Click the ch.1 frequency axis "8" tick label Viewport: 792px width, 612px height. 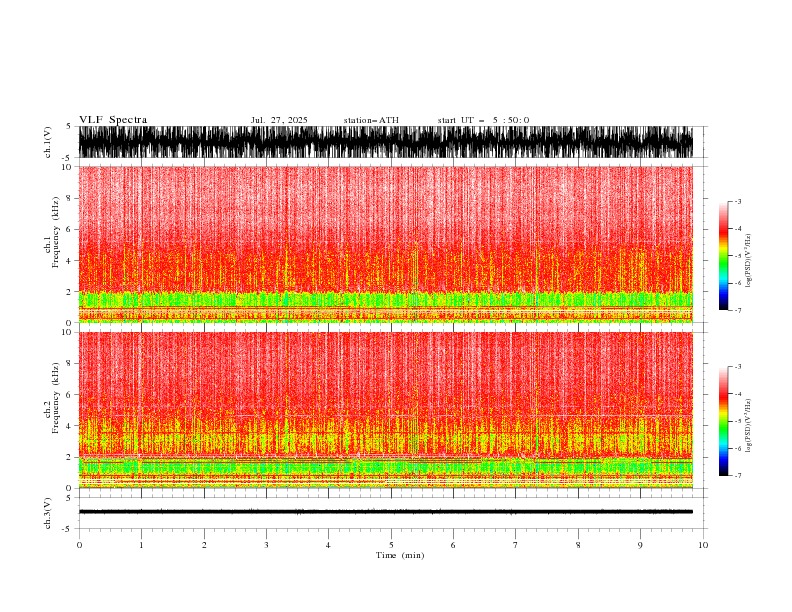[69, 198]
